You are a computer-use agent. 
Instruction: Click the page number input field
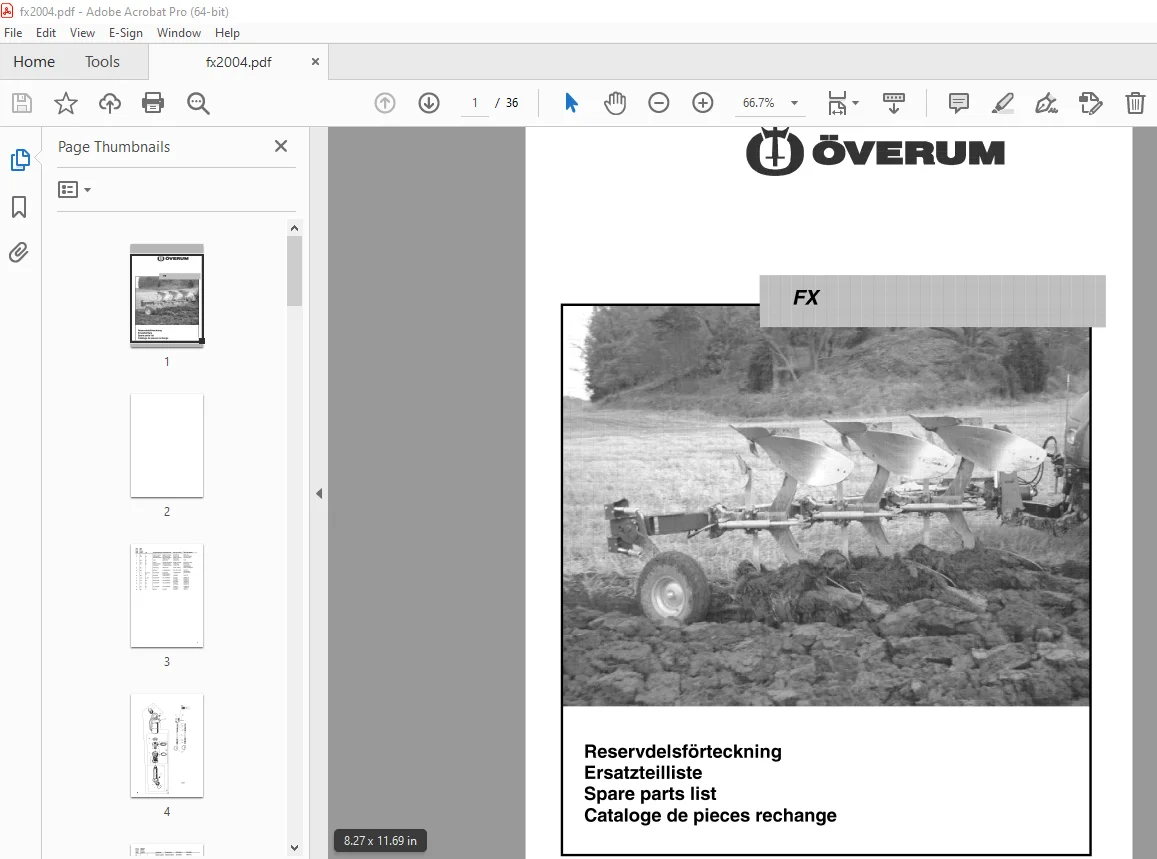point(474,103)
